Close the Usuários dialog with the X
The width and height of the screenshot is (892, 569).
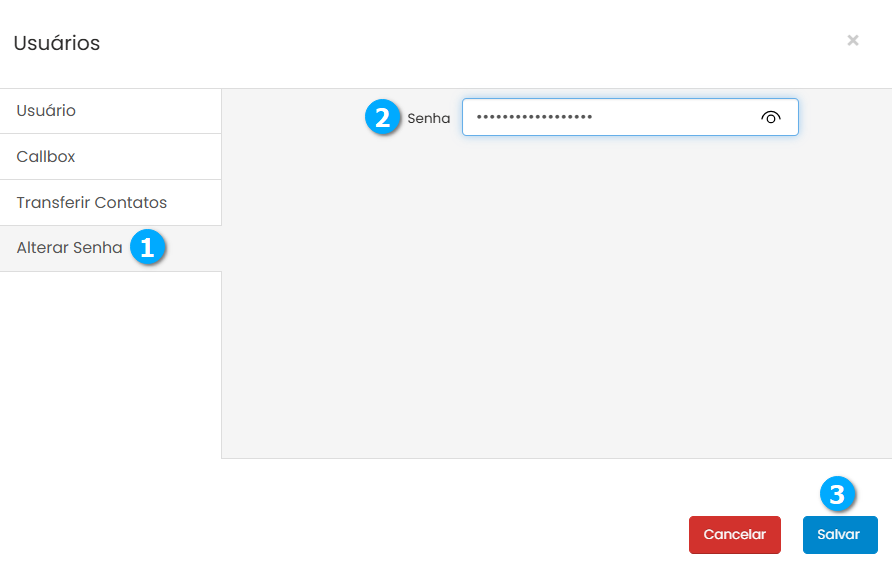[853, 40]
